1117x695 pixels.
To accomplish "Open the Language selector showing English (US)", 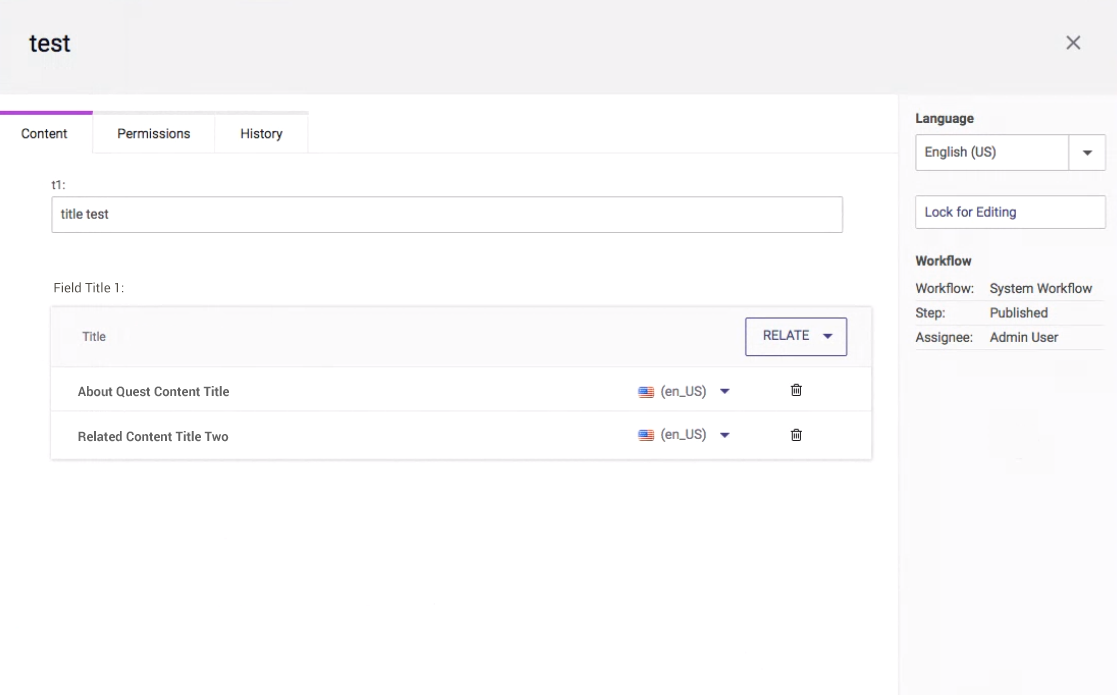I will pyautogui.click(x=1088, y=152).
